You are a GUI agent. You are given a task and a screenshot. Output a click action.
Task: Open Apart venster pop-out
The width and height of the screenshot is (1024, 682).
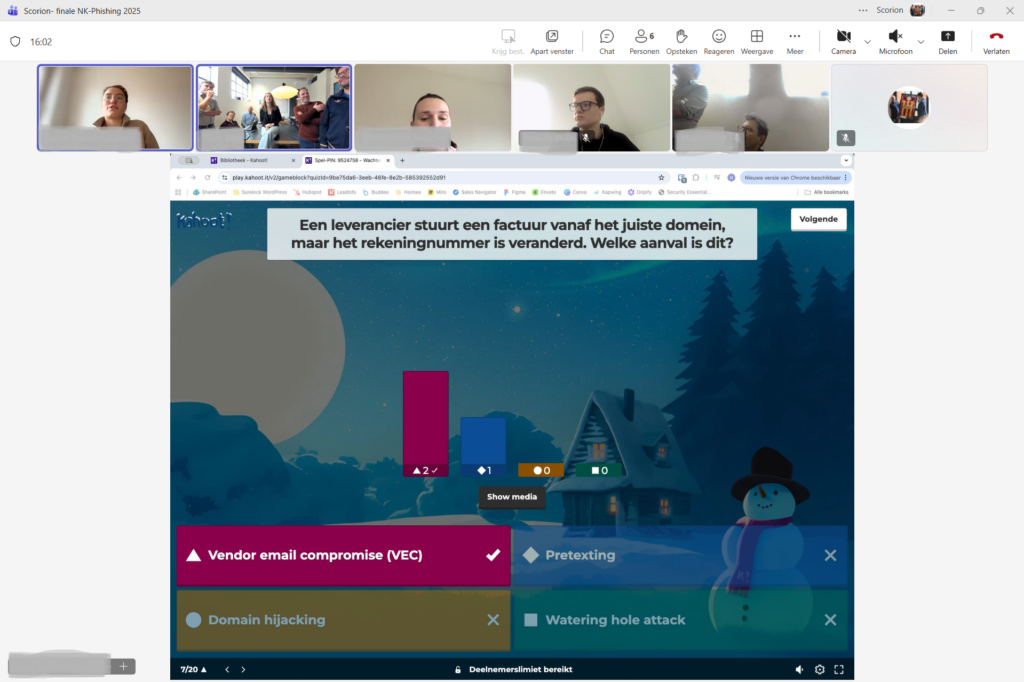[552, 41]
